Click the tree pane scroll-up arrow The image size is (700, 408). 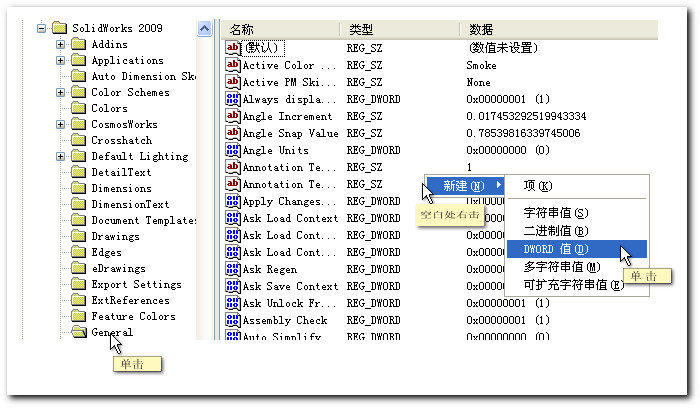[204, 29]
